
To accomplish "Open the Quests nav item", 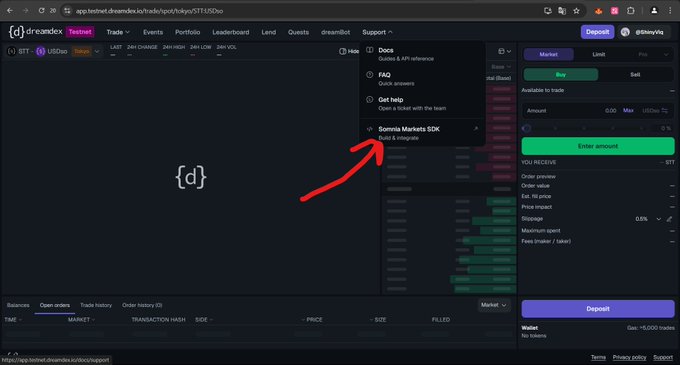I will pos(298,32).
